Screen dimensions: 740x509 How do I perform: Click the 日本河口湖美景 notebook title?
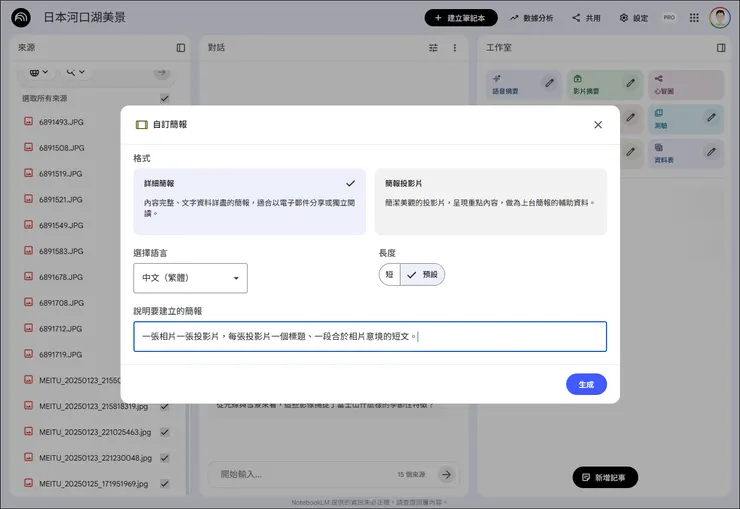(84, 17)
